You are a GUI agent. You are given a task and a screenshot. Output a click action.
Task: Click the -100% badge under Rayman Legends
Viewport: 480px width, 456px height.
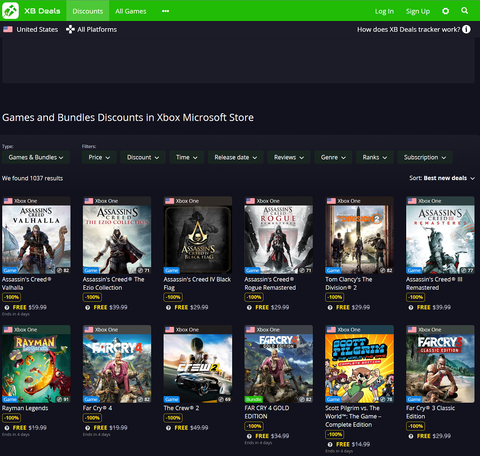[x=12, y=418]
